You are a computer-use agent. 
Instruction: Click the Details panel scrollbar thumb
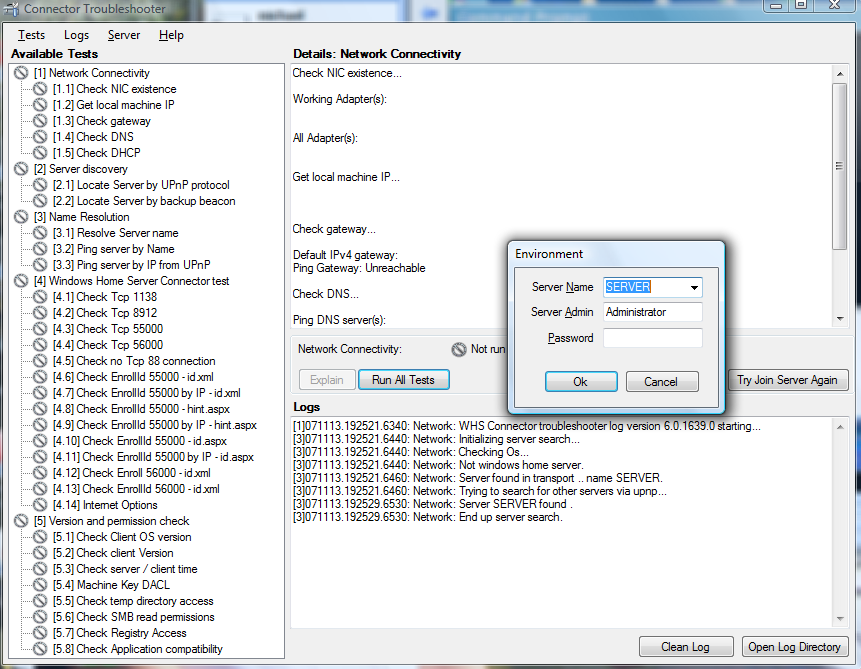coord(839,166)
